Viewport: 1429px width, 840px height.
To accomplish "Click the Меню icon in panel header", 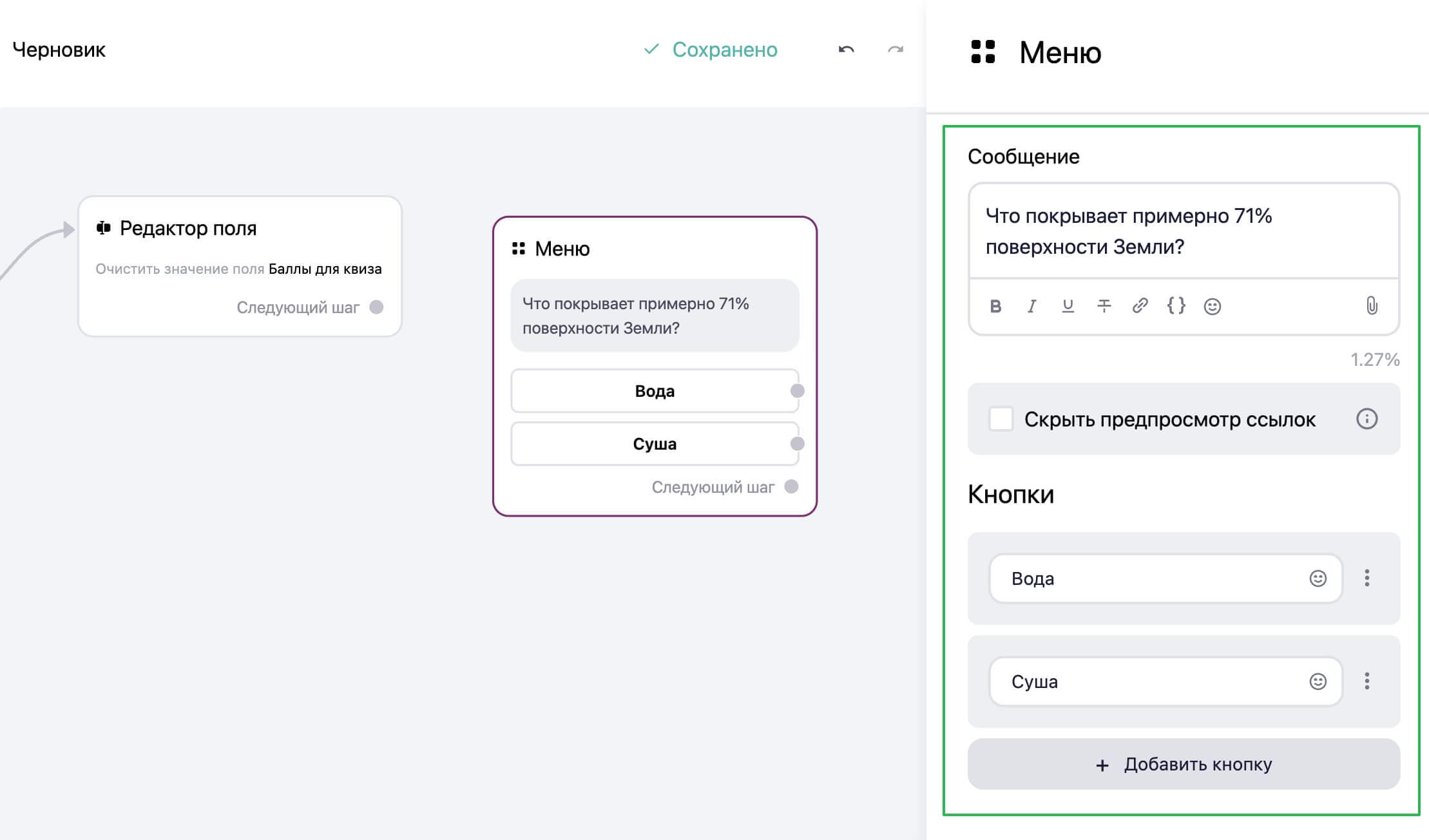I will [x=983, y=52].
